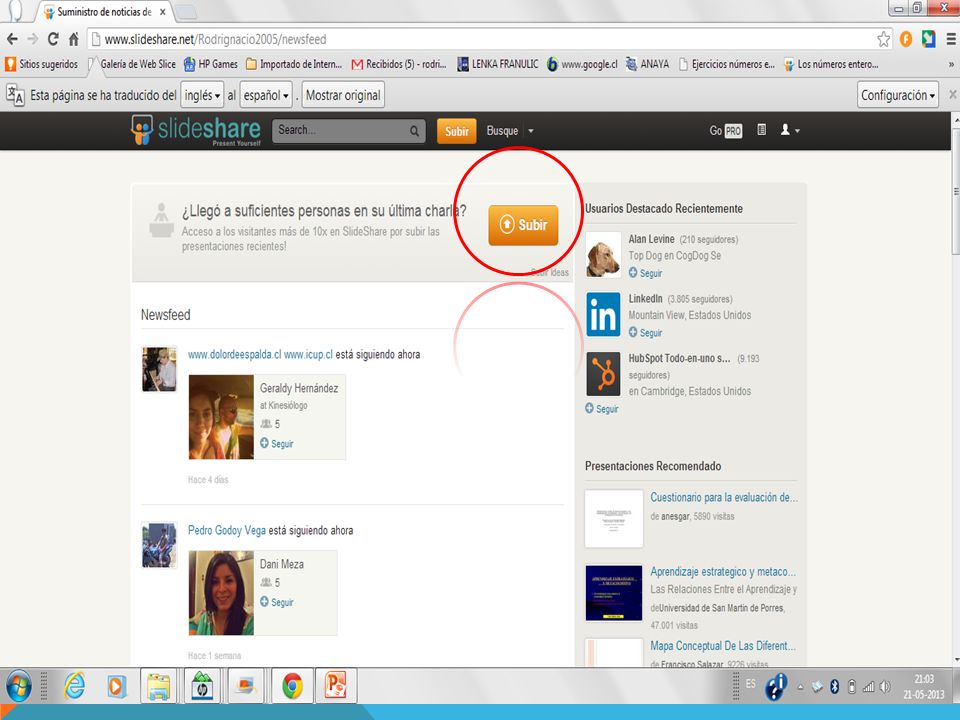
Task: Click the SlideShare logo
Action: click(x=196, y=130)
